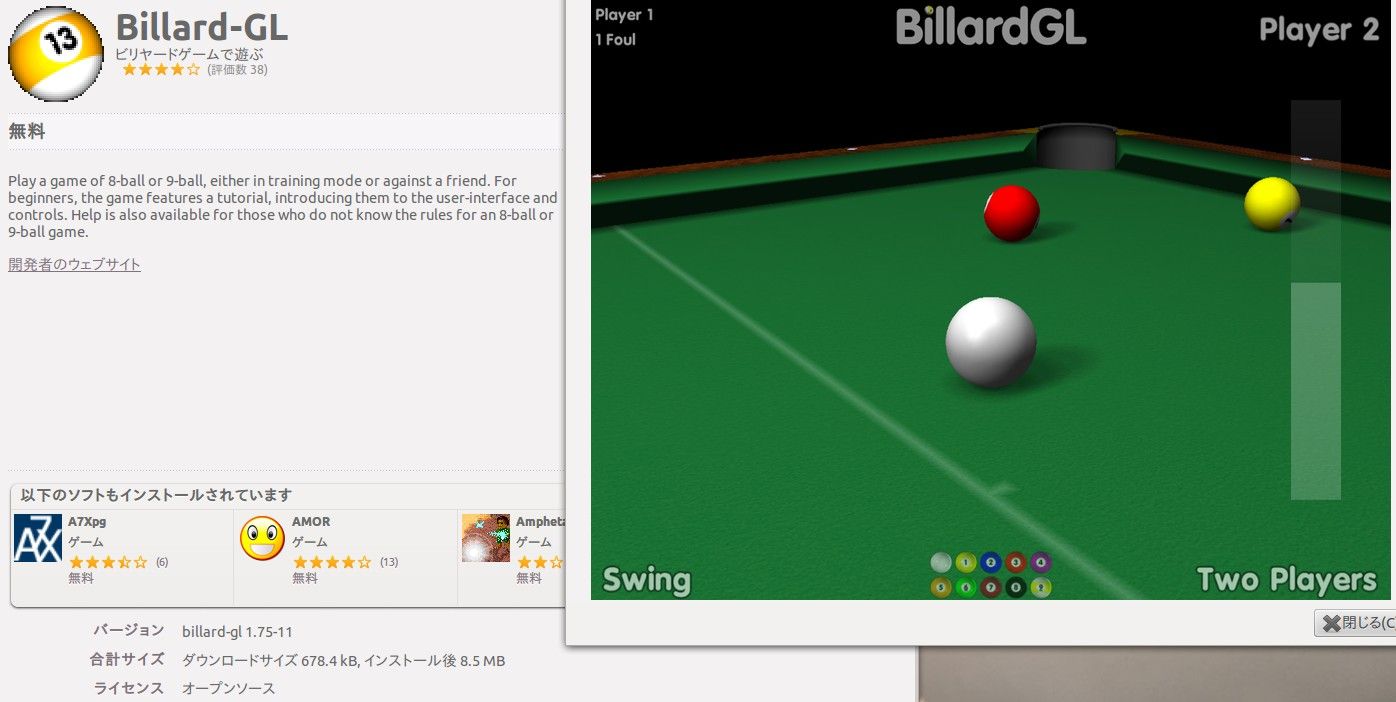
Task: Click the white cue ball indicator icon
Action: click(x=940, y=562)
